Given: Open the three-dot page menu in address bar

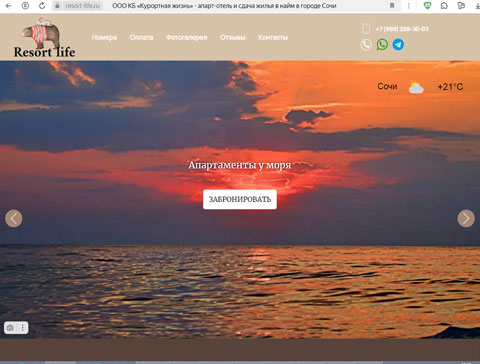Looking at the screenshot, I should (409, 6).
